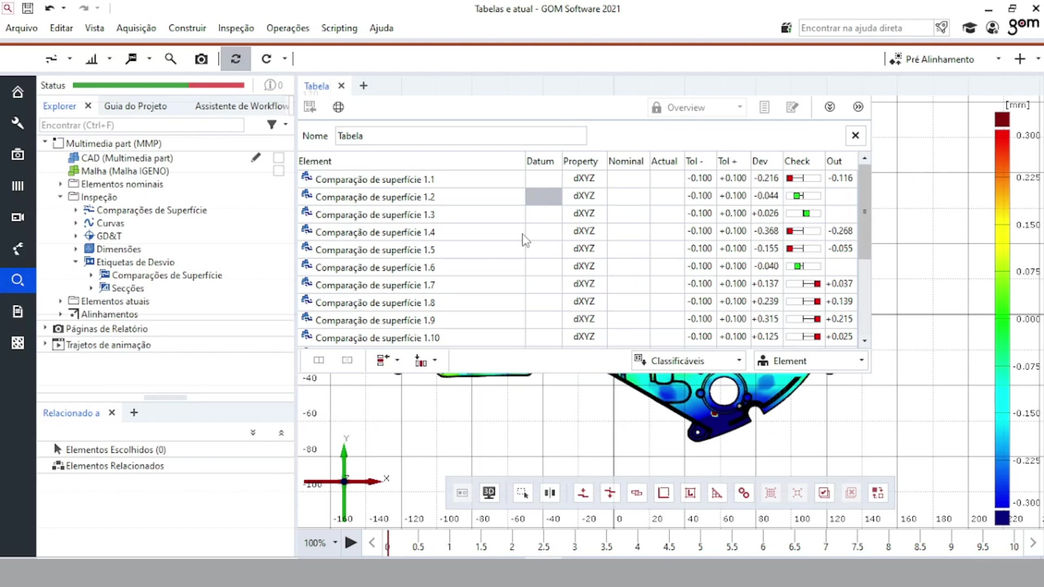1044x587 pixels.
Task: Open the user account icon
Action: click(x=992, y=27)
